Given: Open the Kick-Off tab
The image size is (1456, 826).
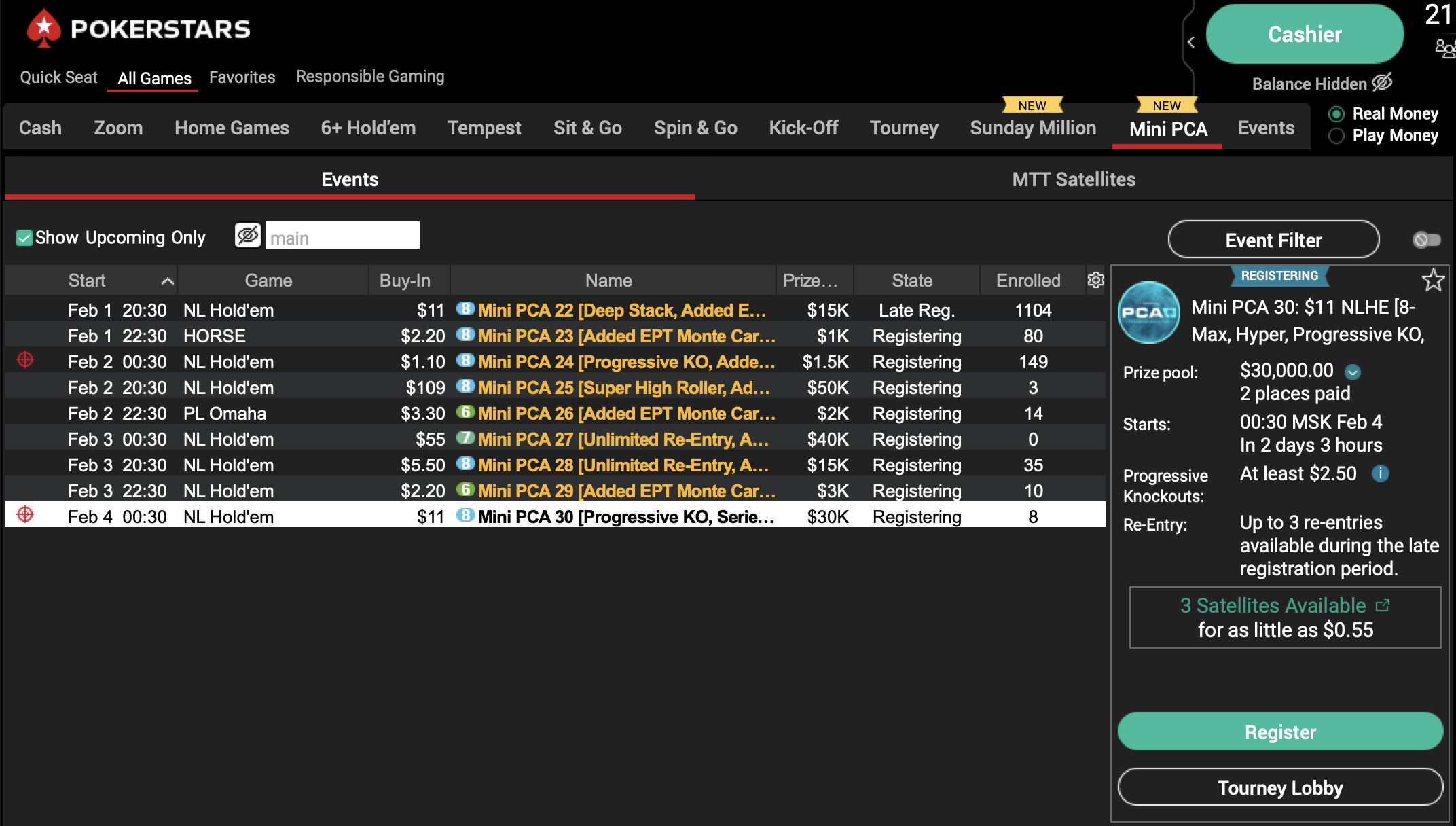Looking at the screenshot, I should click(803, 128).
